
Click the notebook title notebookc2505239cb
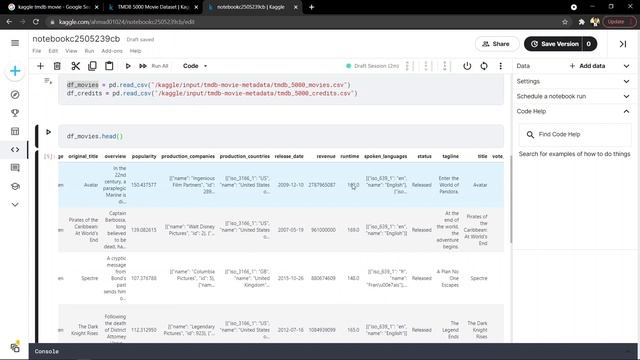pyautogui.click(x=76, y=39)
